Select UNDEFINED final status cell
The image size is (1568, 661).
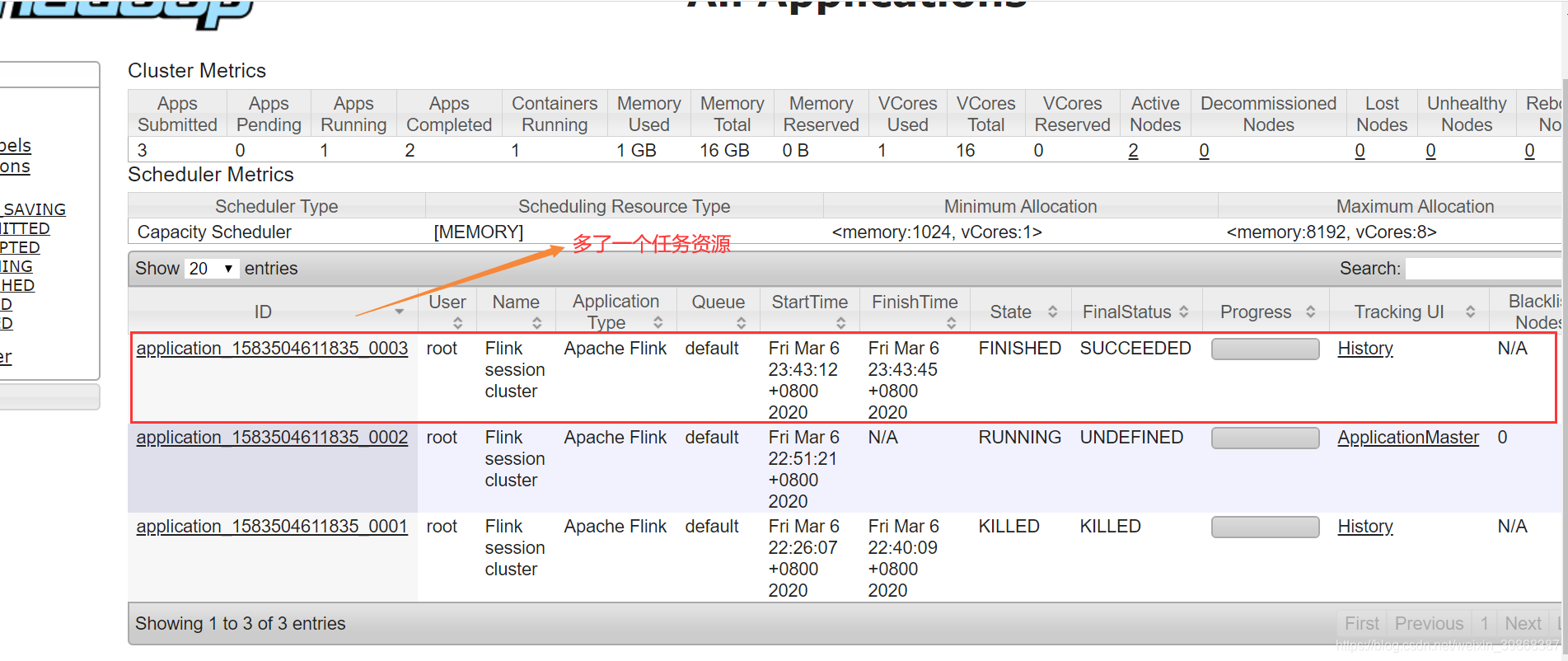point(1131,438)
